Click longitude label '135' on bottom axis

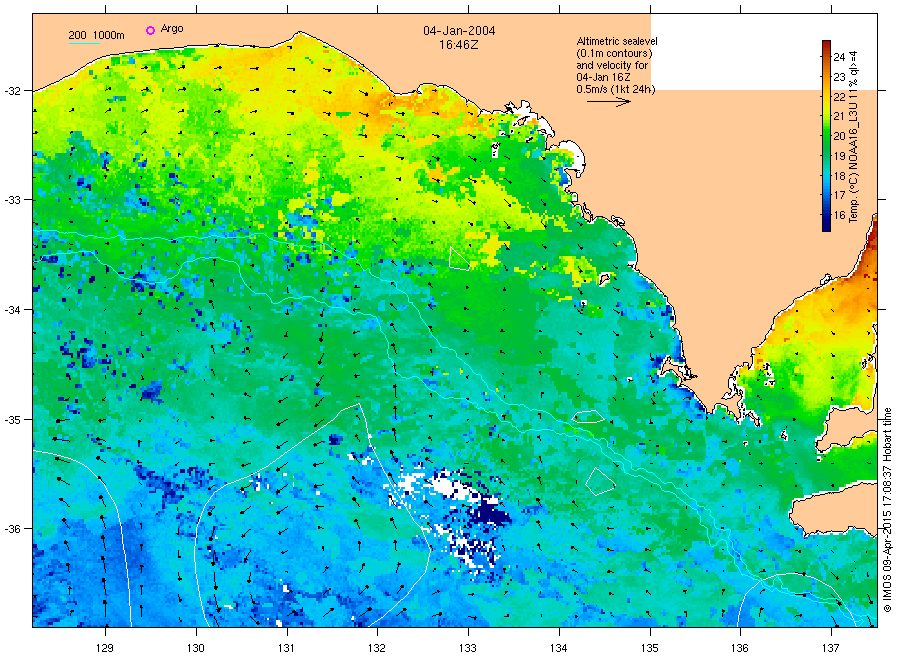tap(650, 648)
